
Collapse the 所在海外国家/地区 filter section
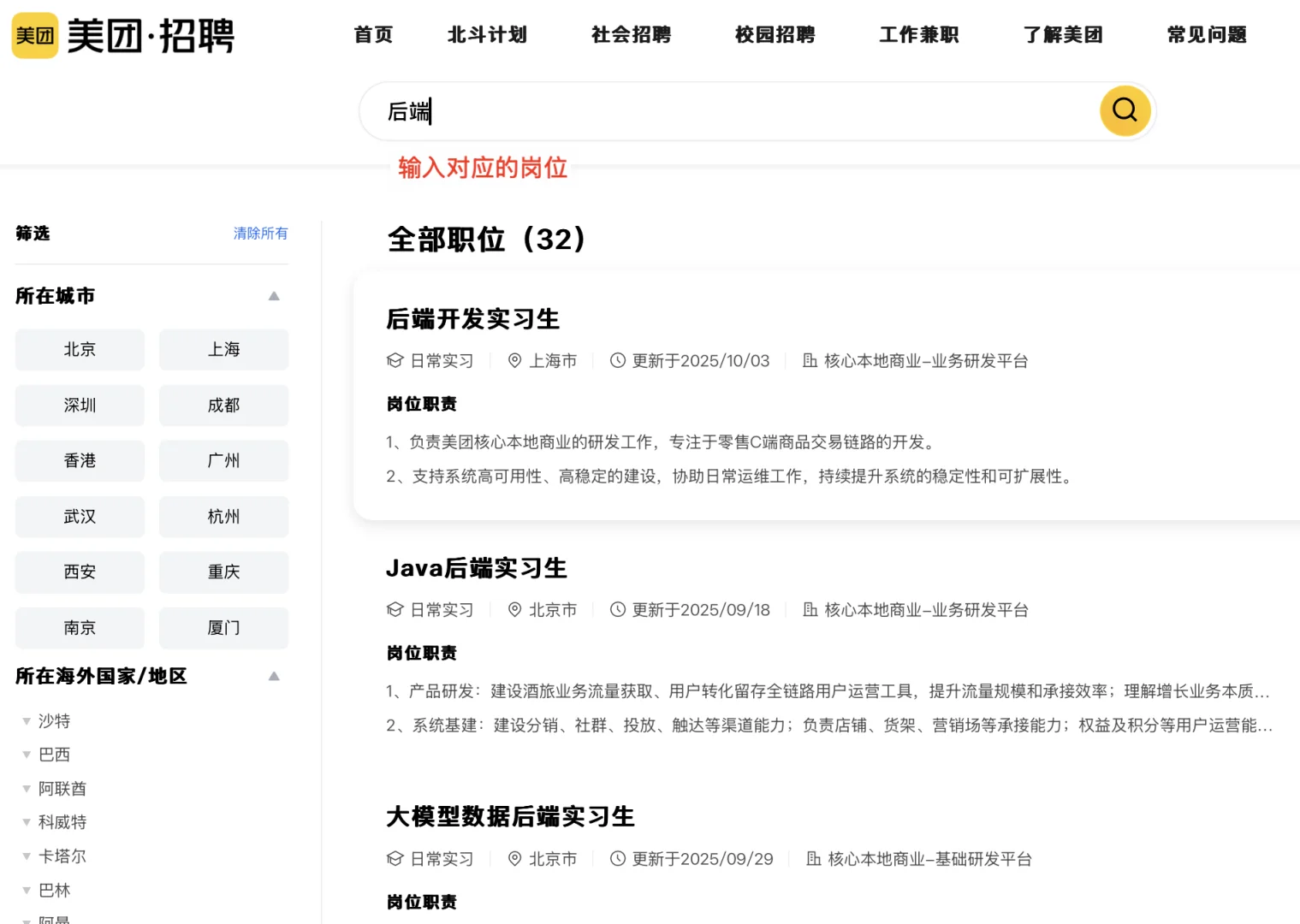[x=274, y=676]
